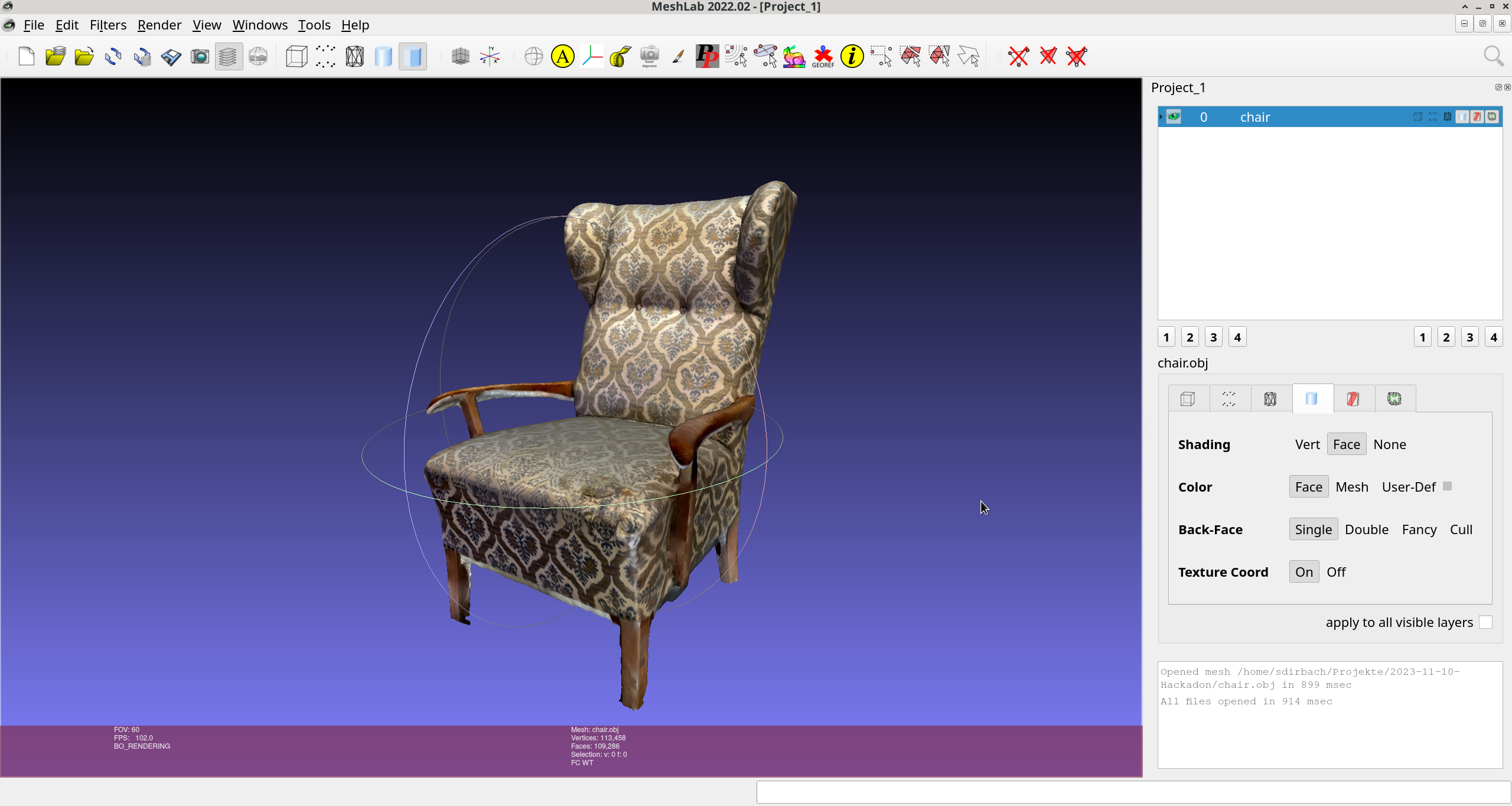The height and width of the screenshot is (806, 1512).
Task: Open the Georeferencing tool
Action: pos(823,57)
